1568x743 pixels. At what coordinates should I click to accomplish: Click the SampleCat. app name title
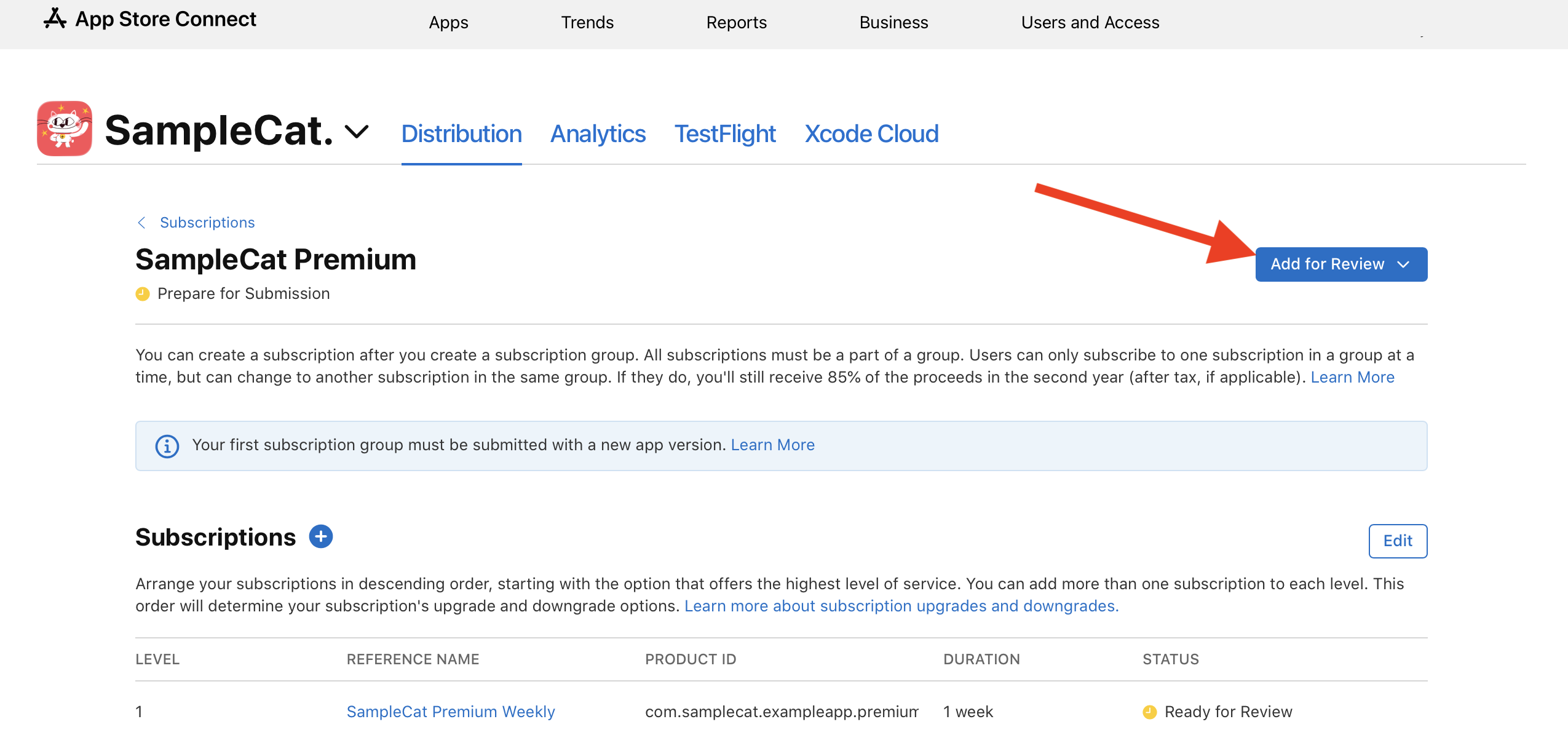(219, 130)
